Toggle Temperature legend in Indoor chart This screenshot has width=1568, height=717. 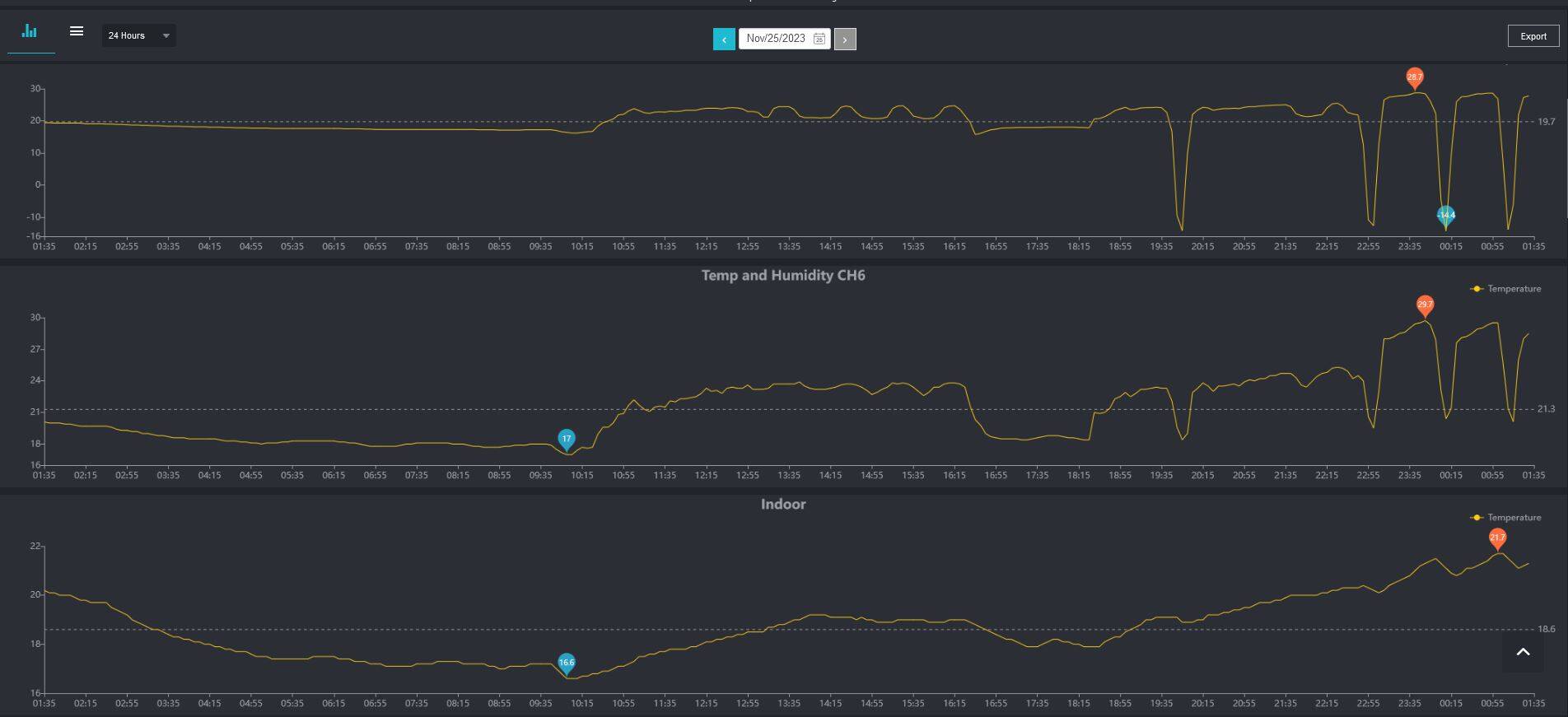(1505, 518)
